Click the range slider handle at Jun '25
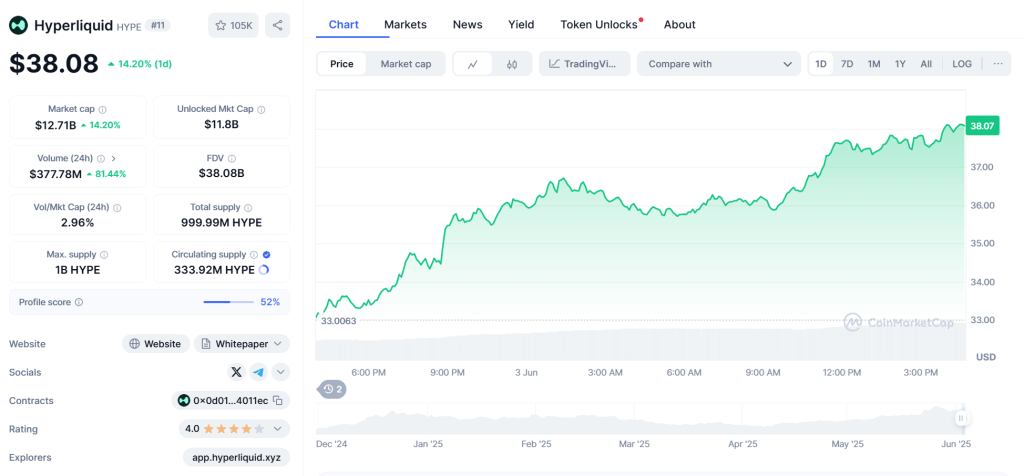Screen dimensions: 1024x476 961,419
